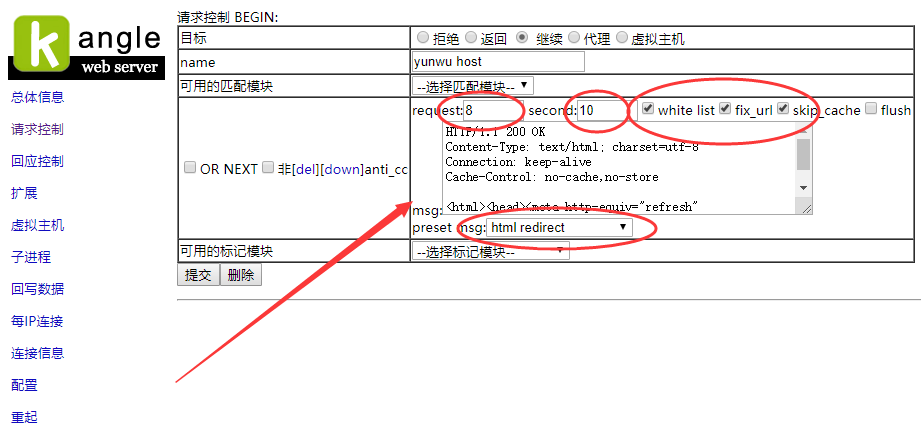Enable the flush checkbox

click(871, 109)
